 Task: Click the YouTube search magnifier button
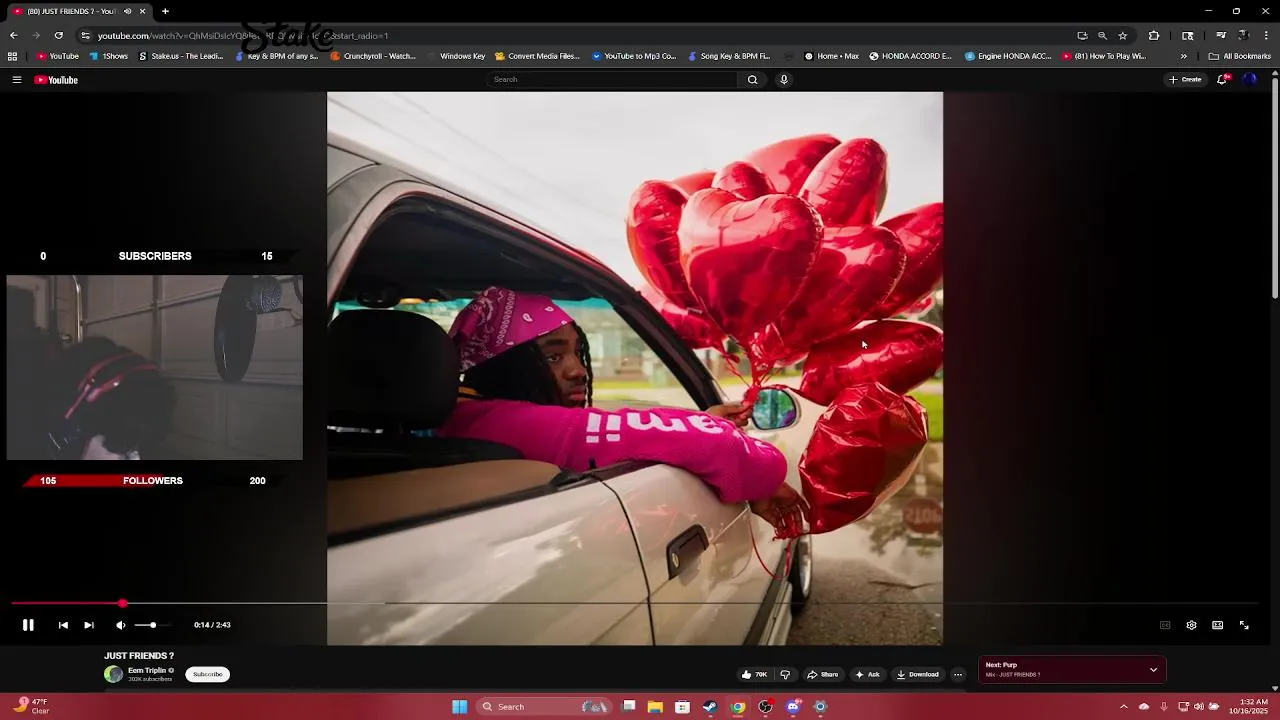pyautogui.click(x=752, y=80)
